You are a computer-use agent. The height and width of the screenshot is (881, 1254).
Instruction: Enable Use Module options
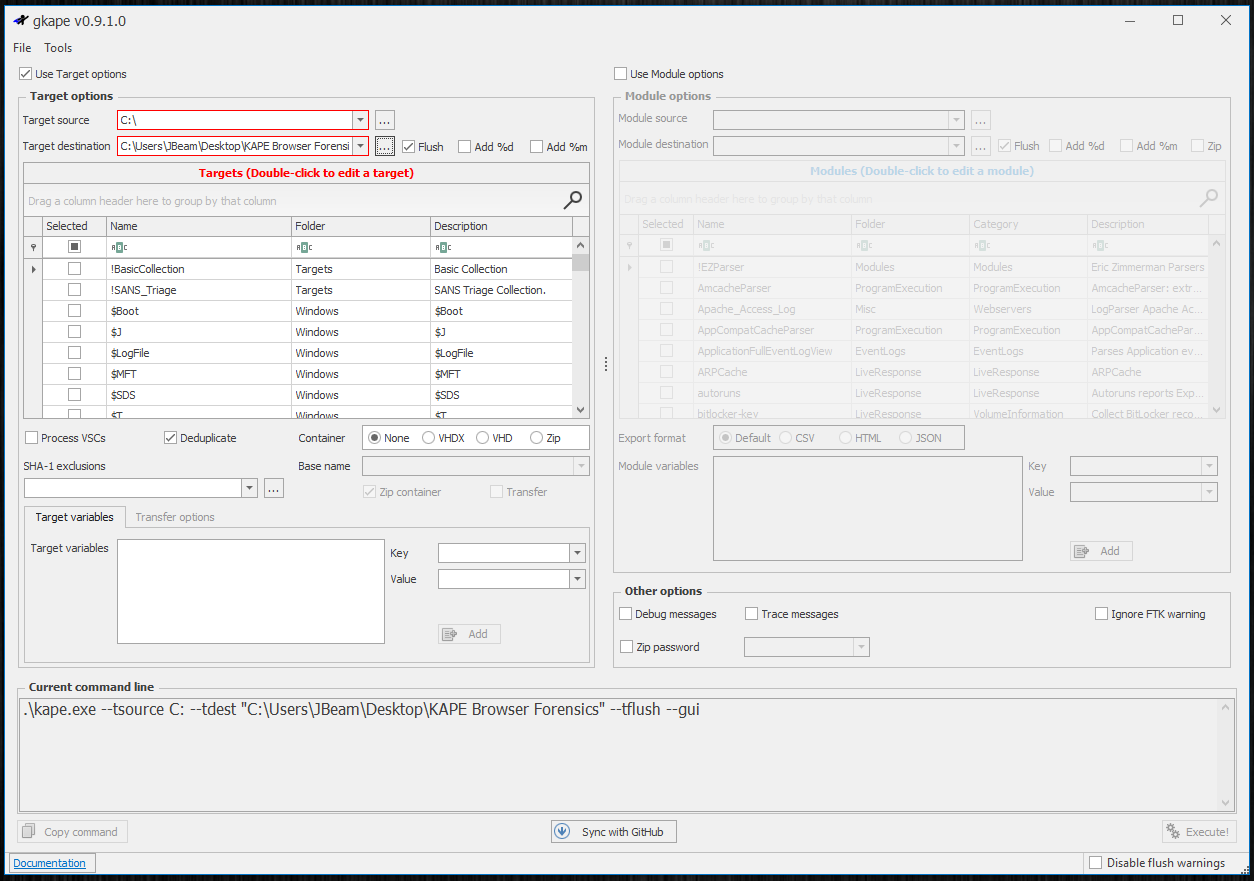pos(621,74)
